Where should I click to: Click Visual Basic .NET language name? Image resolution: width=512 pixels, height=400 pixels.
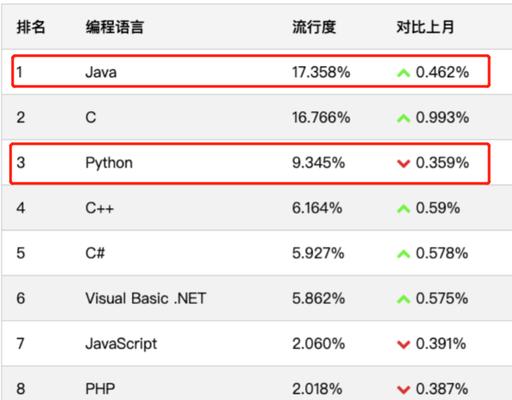pyautogui.click(x=146, y=298)
